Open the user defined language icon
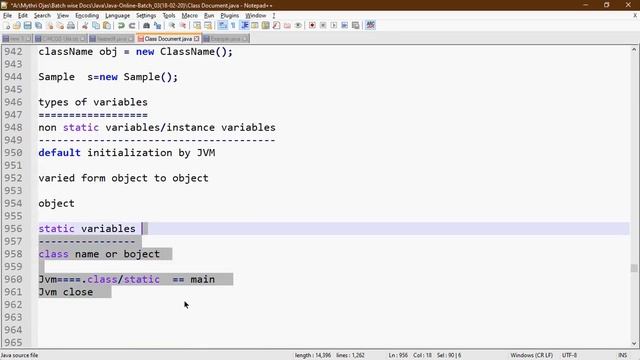 (x=255, y=25)
